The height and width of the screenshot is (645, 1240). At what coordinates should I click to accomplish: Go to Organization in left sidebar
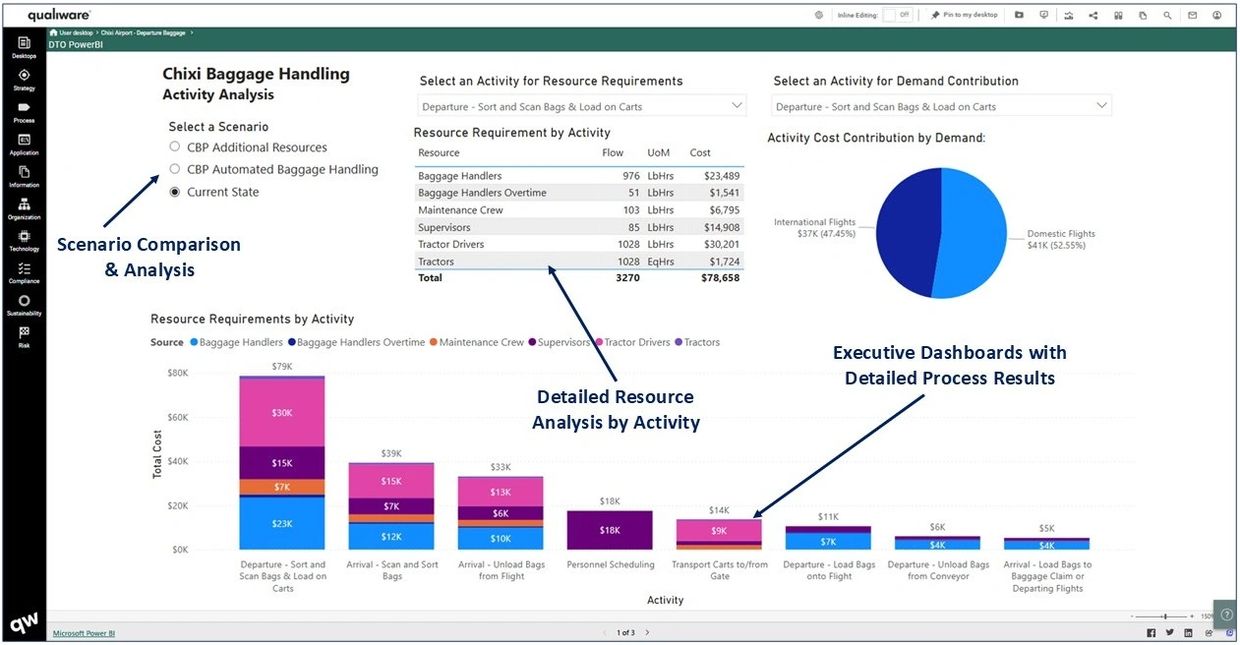[24, 207]
